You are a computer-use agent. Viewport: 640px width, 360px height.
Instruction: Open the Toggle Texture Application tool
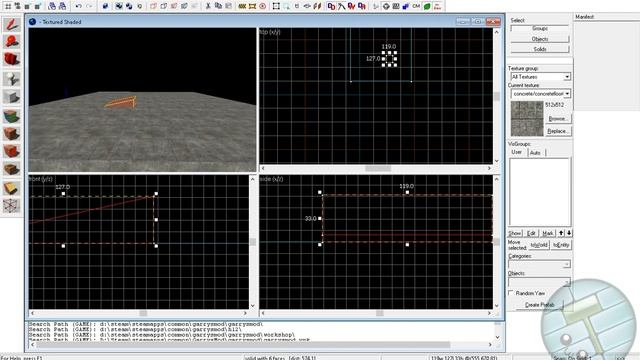pos(11,116)
